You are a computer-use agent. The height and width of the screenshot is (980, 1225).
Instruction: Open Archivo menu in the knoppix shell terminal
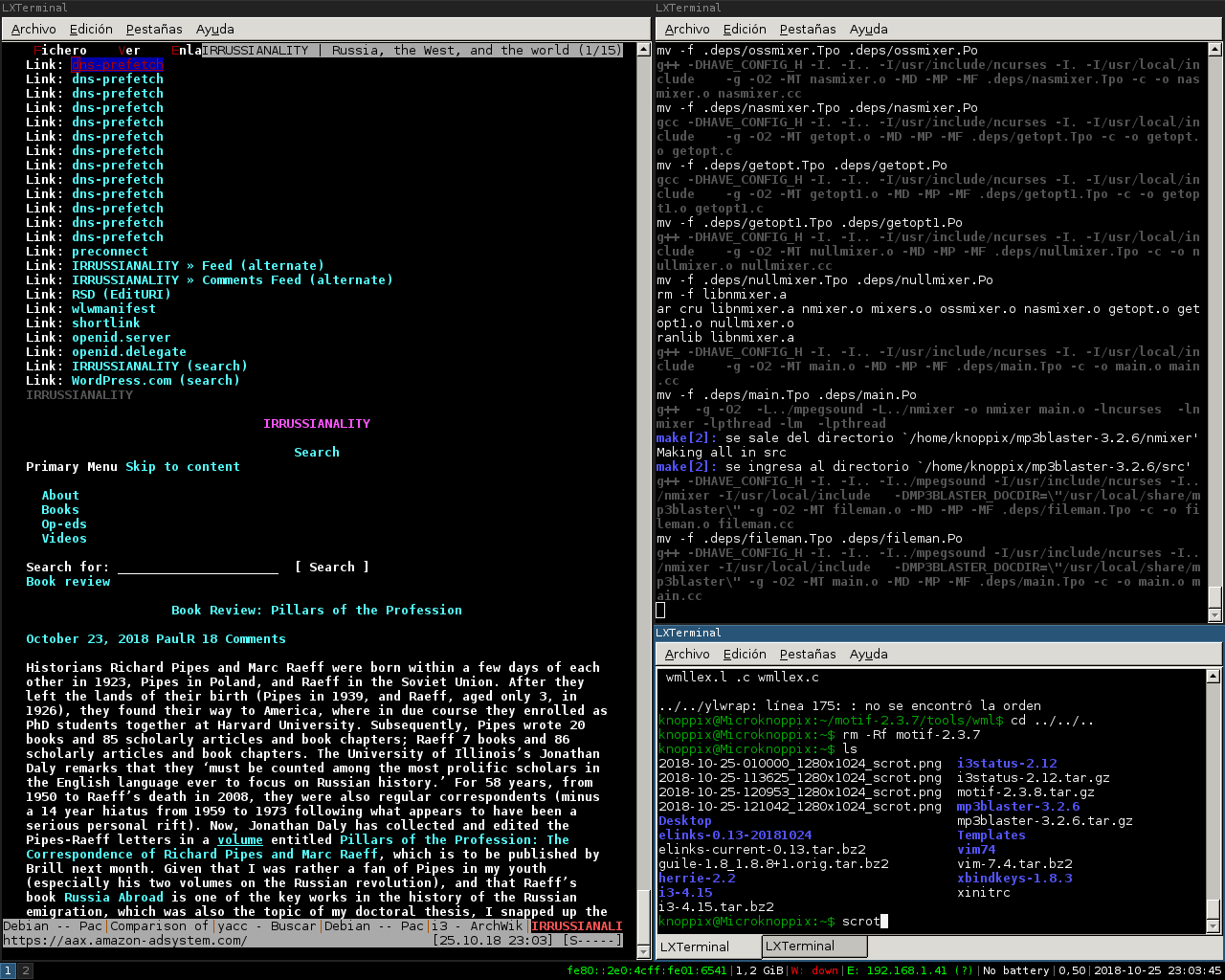[687, 654]
